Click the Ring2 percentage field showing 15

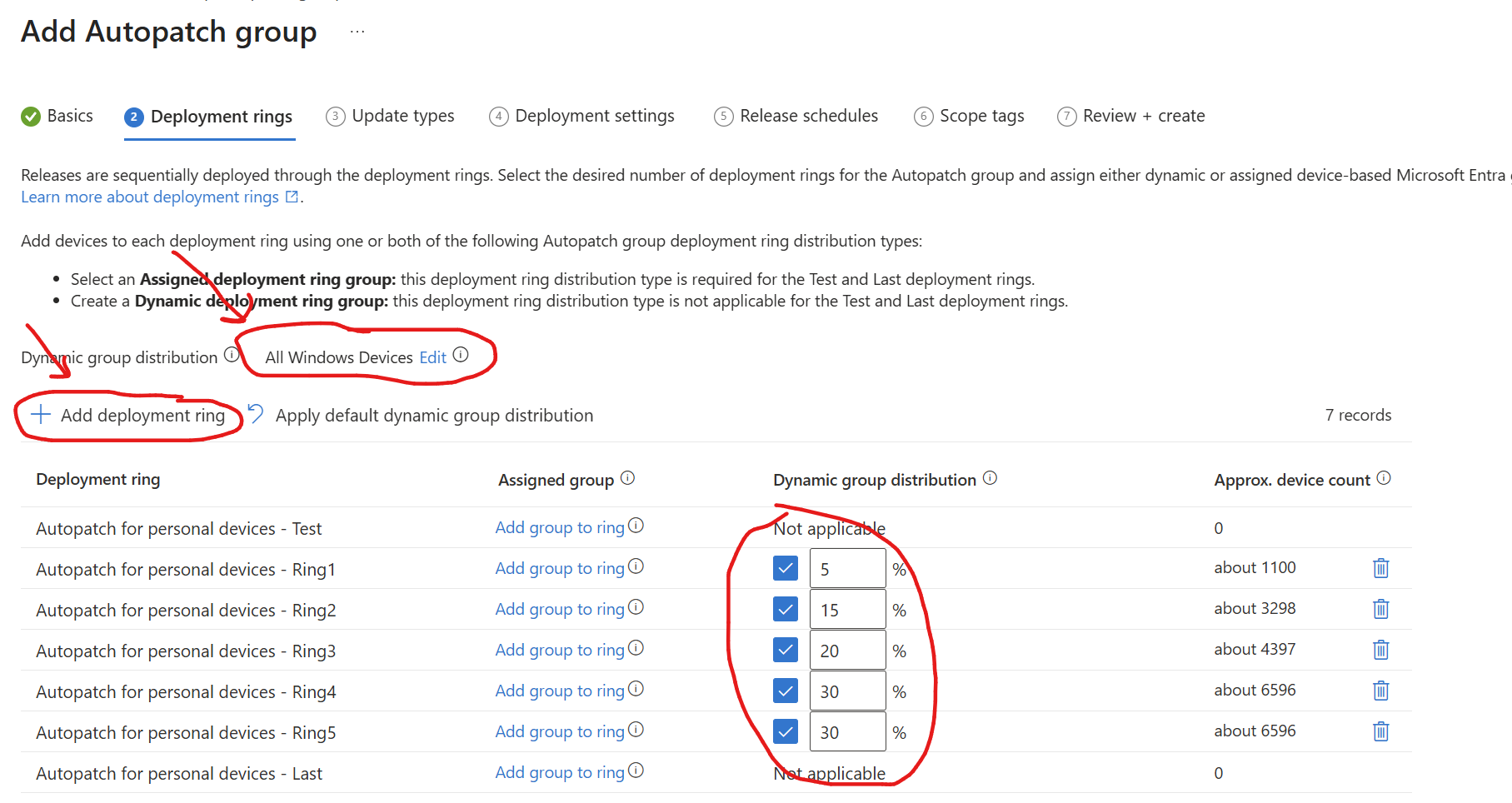point(847,609)
